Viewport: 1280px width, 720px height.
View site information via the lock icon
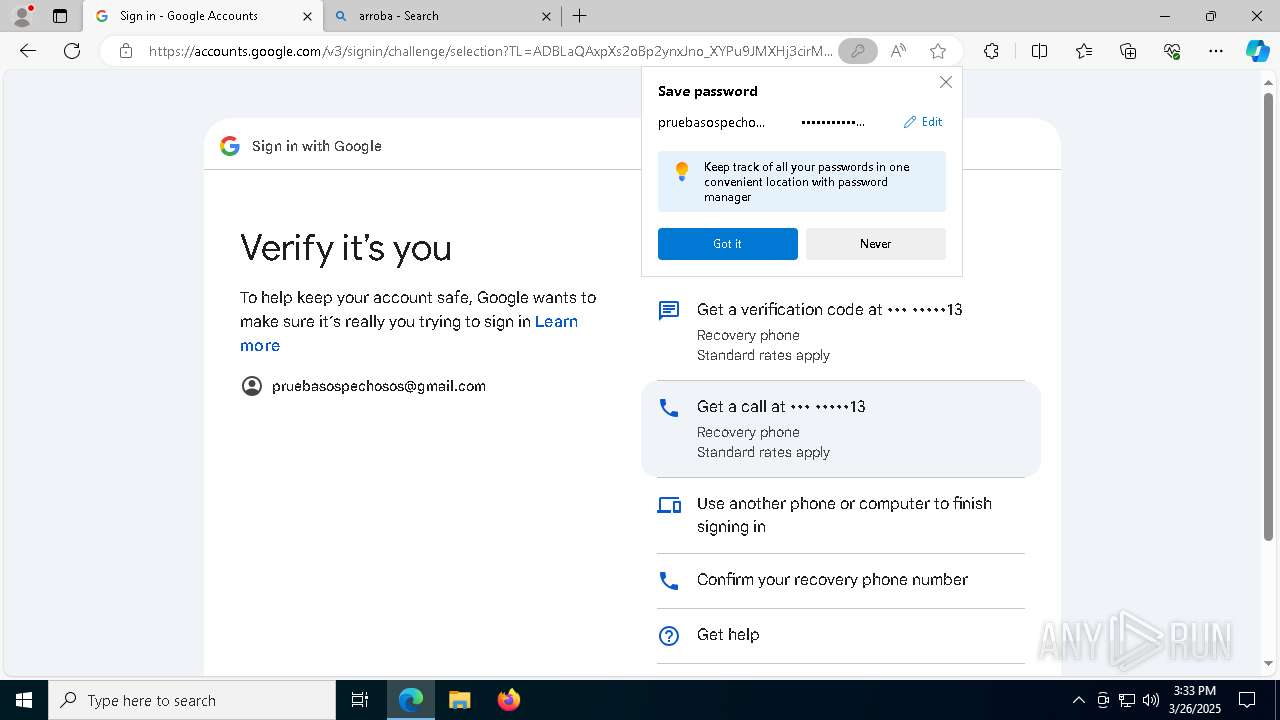coord(126,51)
